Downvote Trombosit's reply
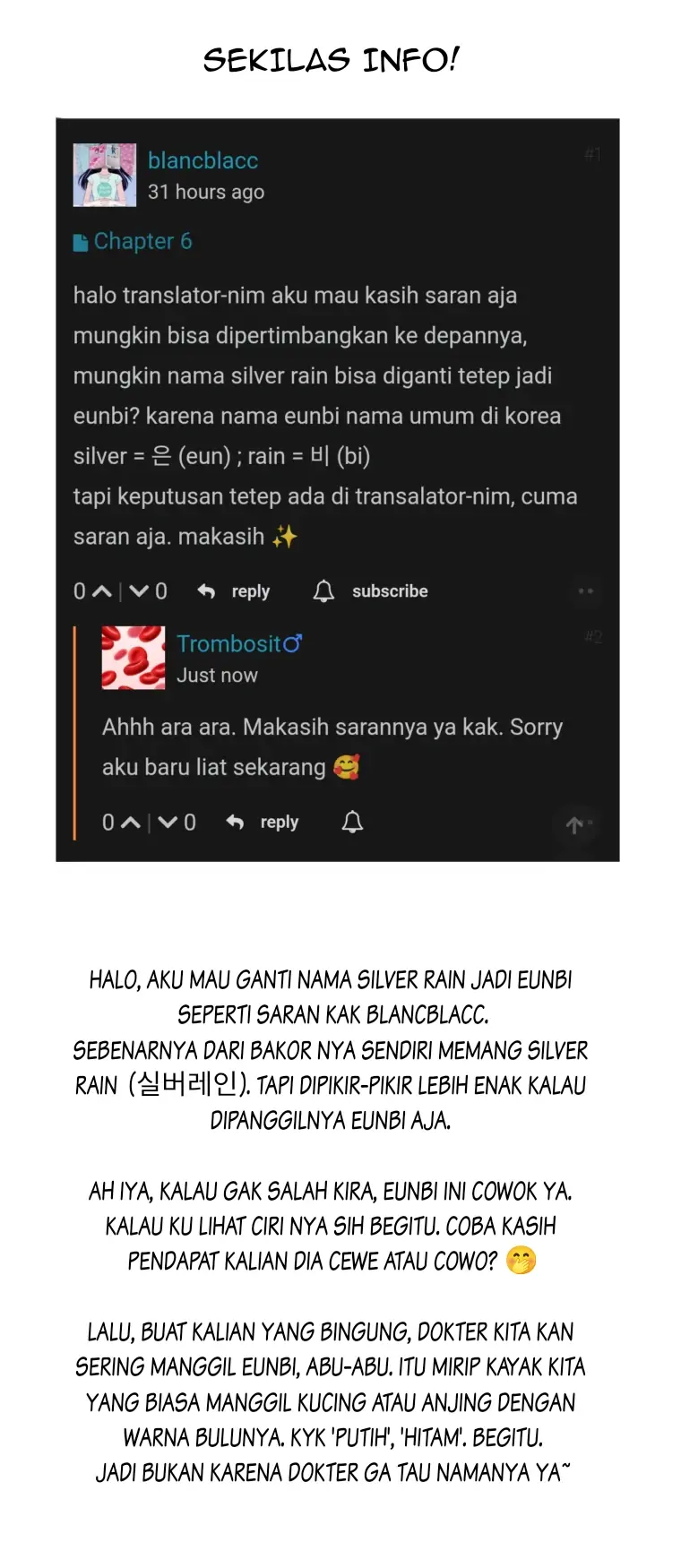The image size is (681, 1568). (x=168, y=823)
